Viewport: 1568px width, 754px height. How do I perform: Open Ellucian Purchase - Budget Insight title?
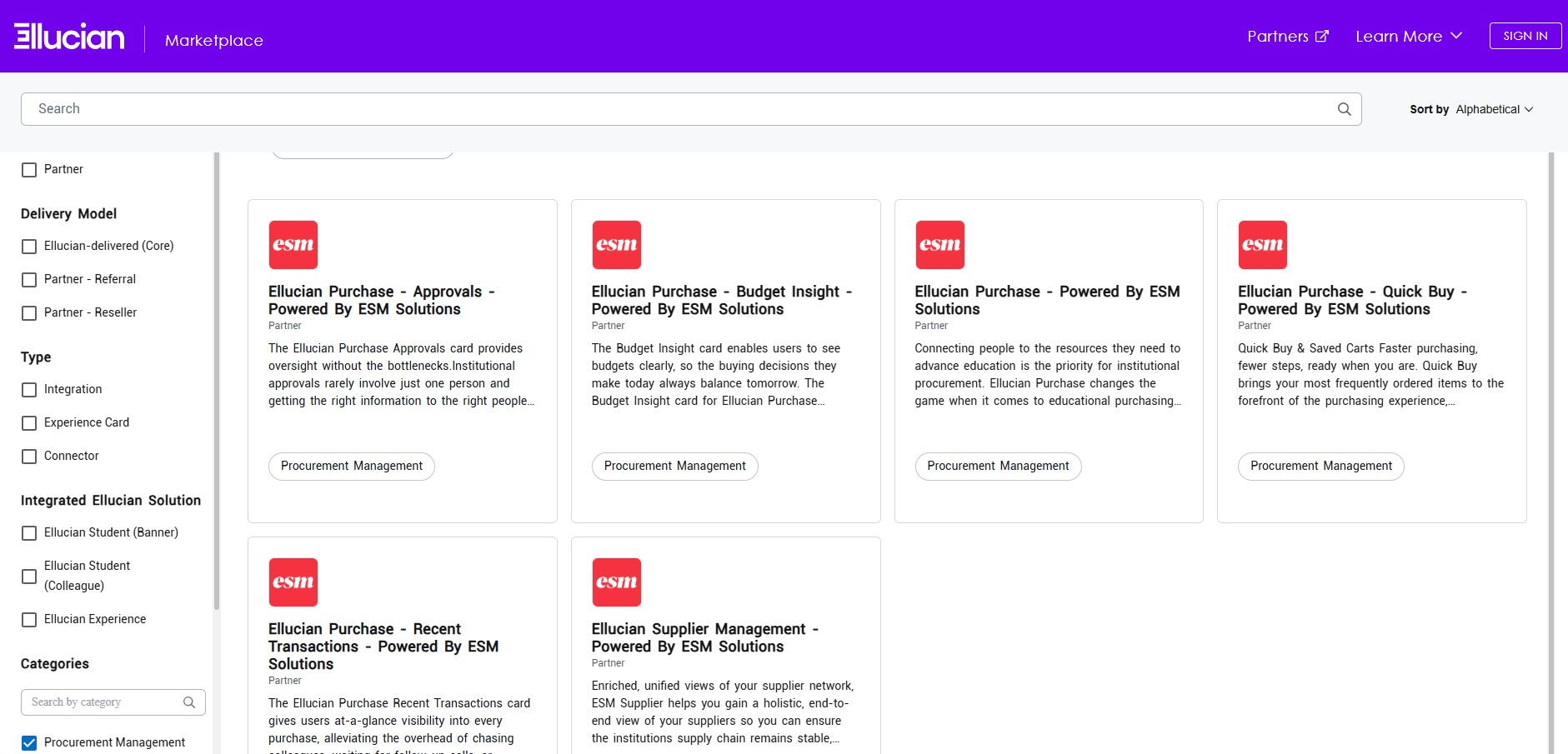pyautogui.click(x=722, y=300)
